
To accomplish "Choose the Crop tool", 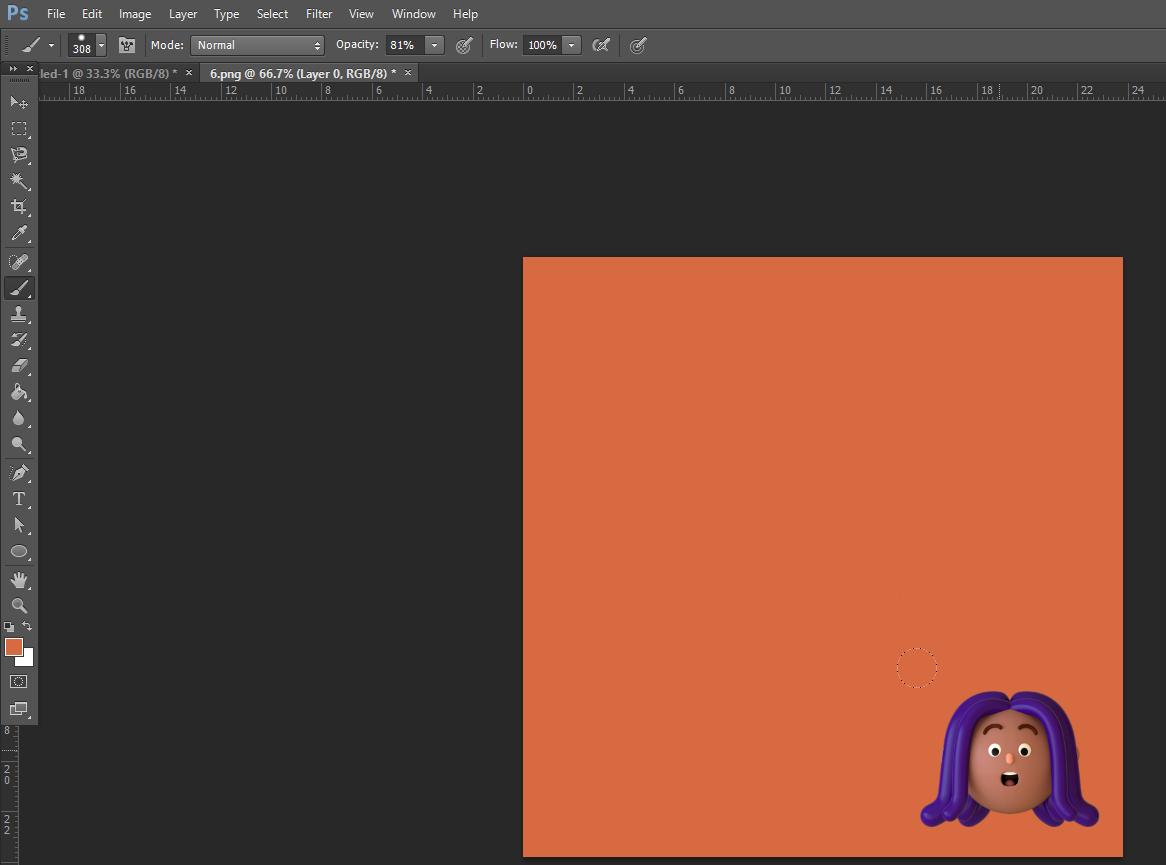I will click(x=18, y=207).
